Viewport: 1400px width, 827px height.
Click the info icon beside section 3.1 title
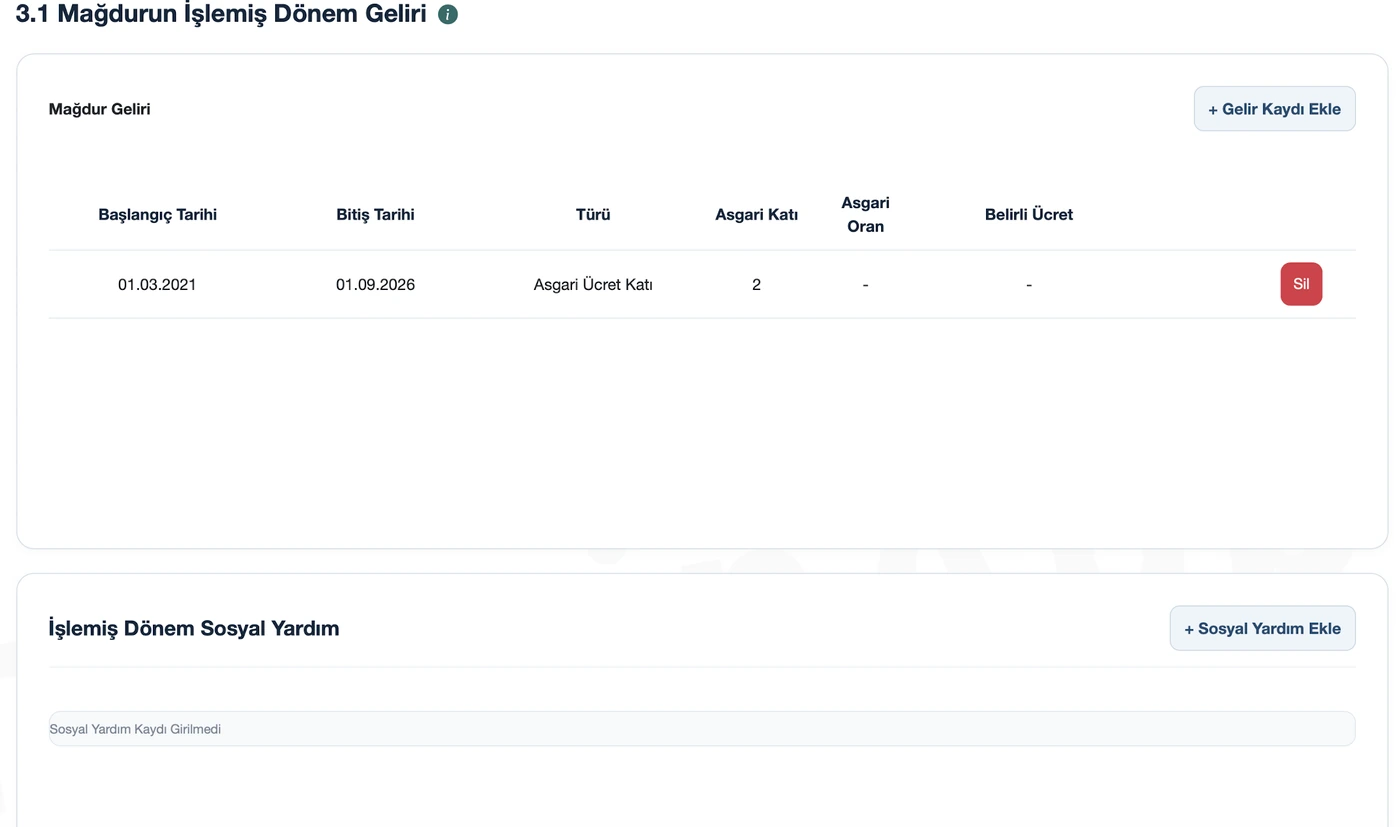(448, 15)
